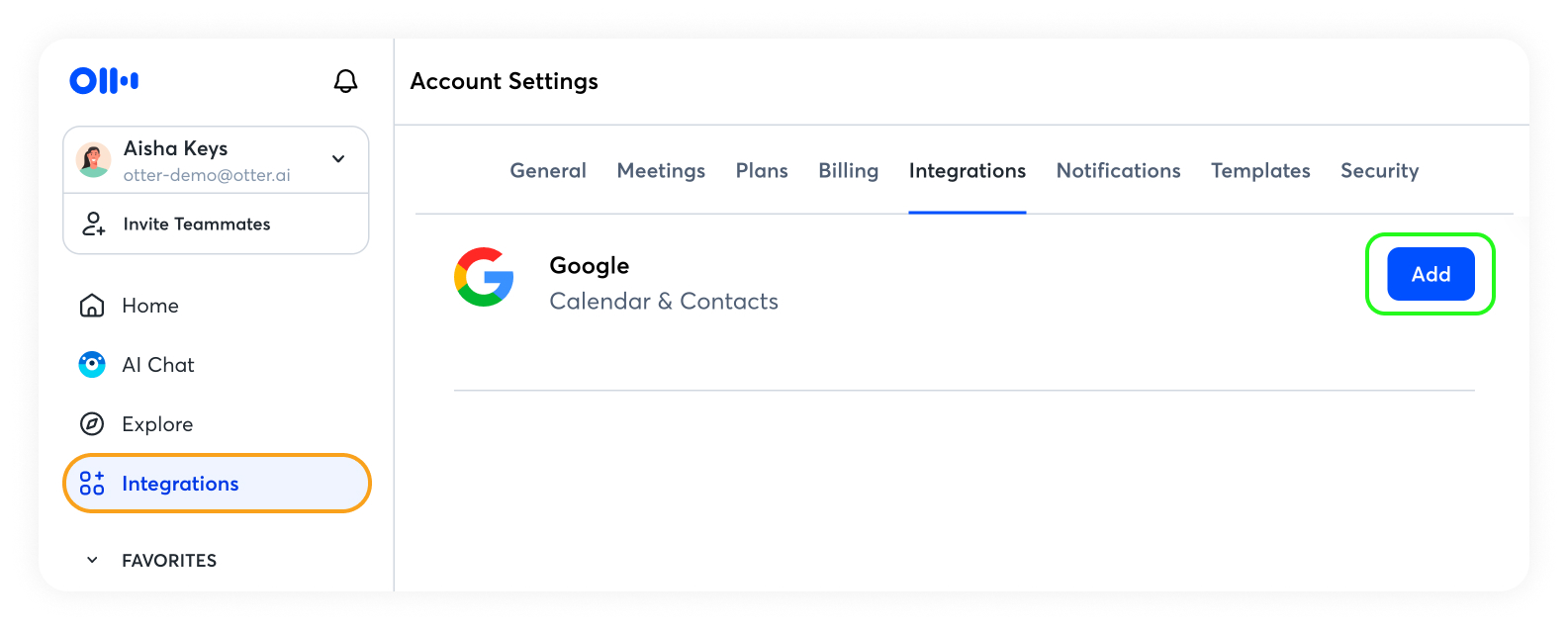Go to the Plans tab
The height and width of the screenshot is (630, 1568).
[762, 171]
